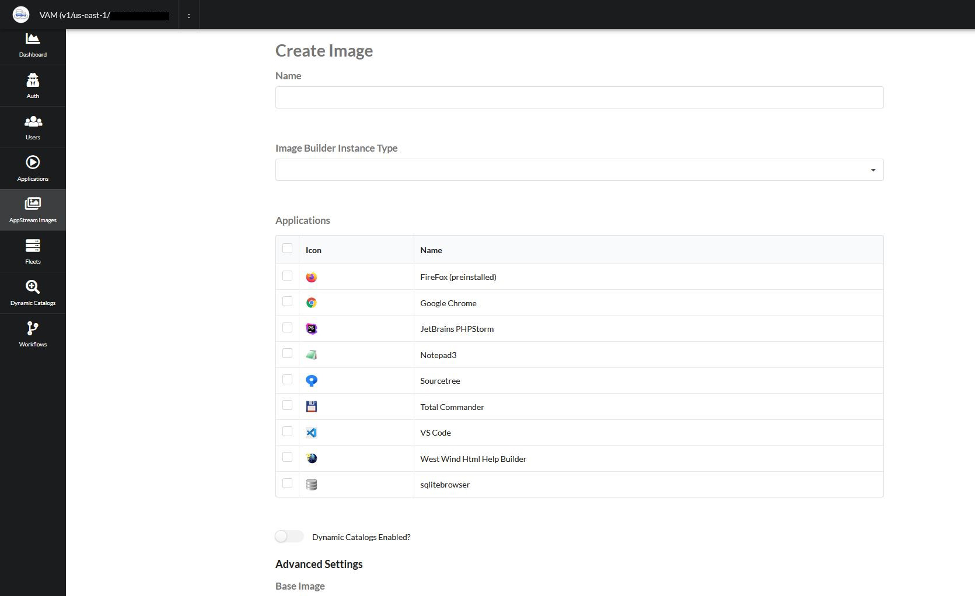Click the VS Code application icon
977x597 pixels.
coord(310,431)
